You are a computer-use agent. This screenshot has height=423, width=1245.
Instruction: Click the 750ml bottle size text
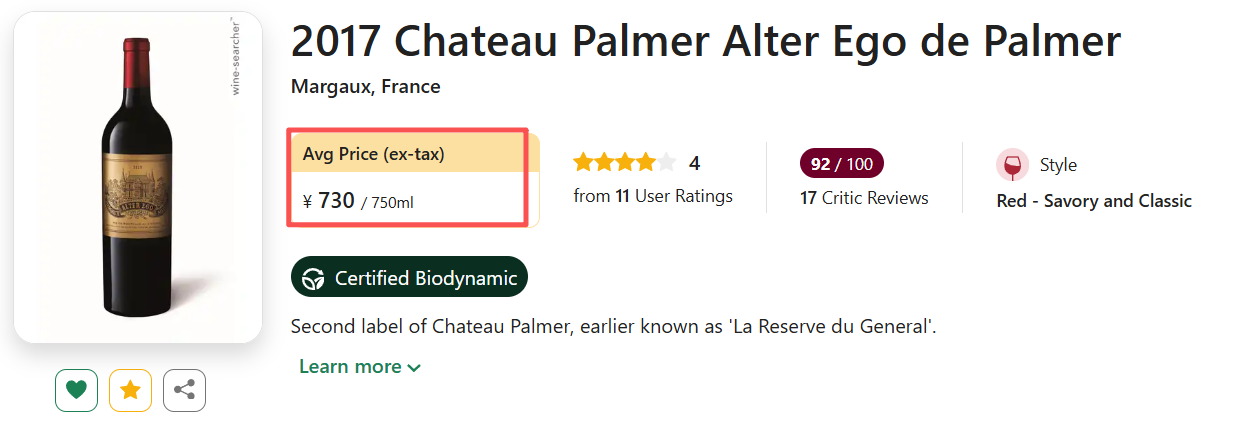392,203
